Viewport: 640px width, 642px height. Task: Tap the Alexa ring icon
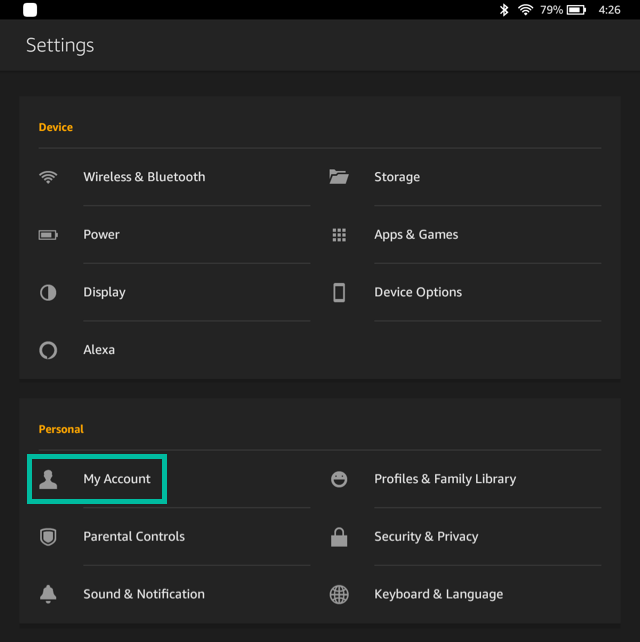48,350
